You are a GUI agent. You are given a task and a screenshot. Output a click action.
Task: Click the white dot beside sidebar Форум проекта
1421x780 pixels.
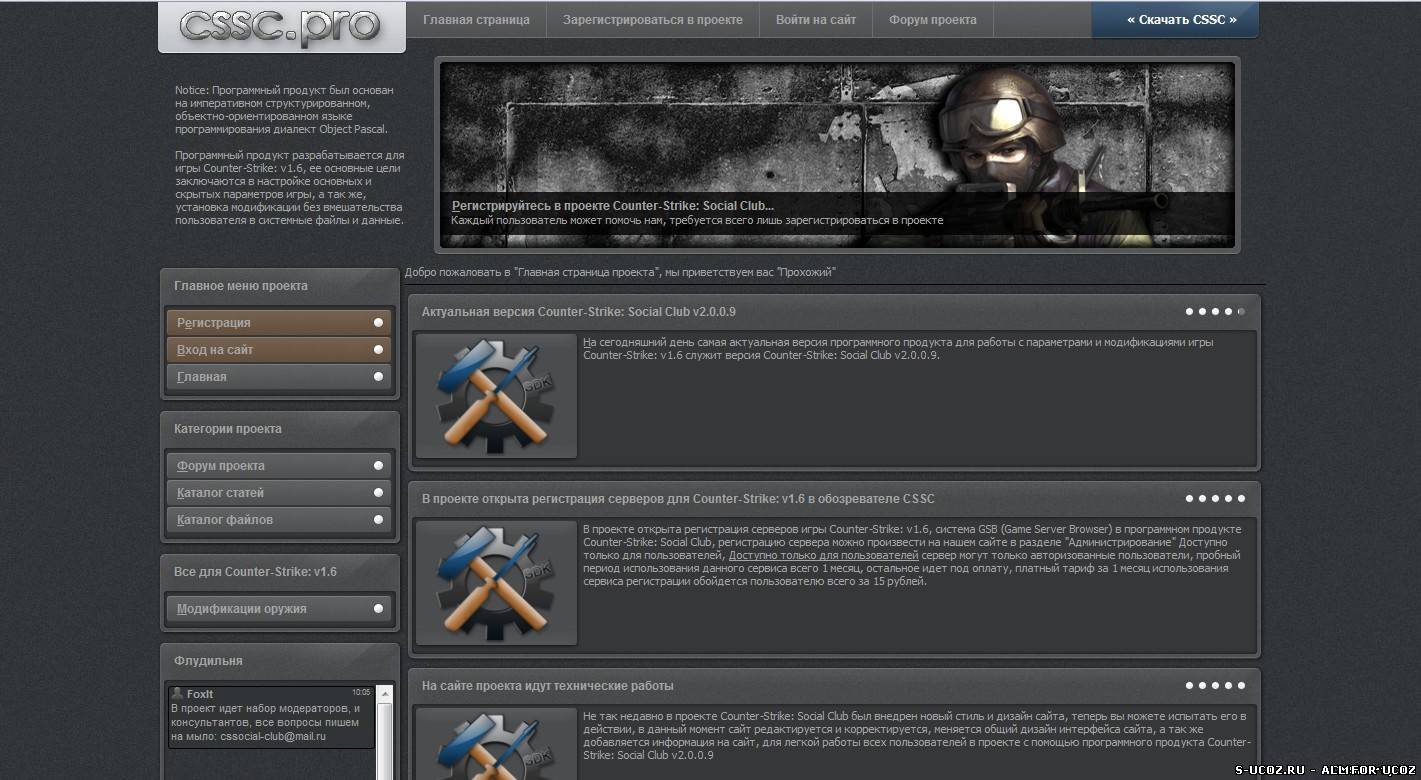point(378,466)
